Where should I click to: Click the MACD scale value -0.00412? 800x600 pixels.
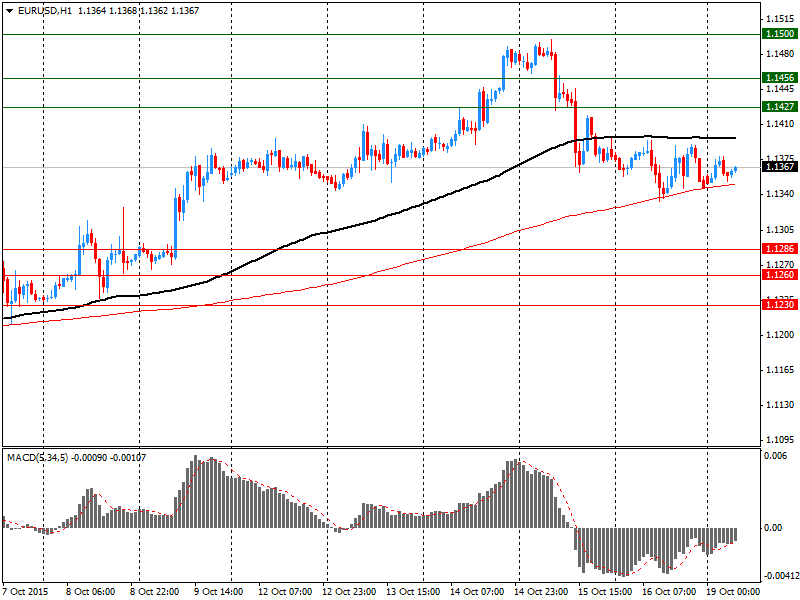click(x=780, y=577)
